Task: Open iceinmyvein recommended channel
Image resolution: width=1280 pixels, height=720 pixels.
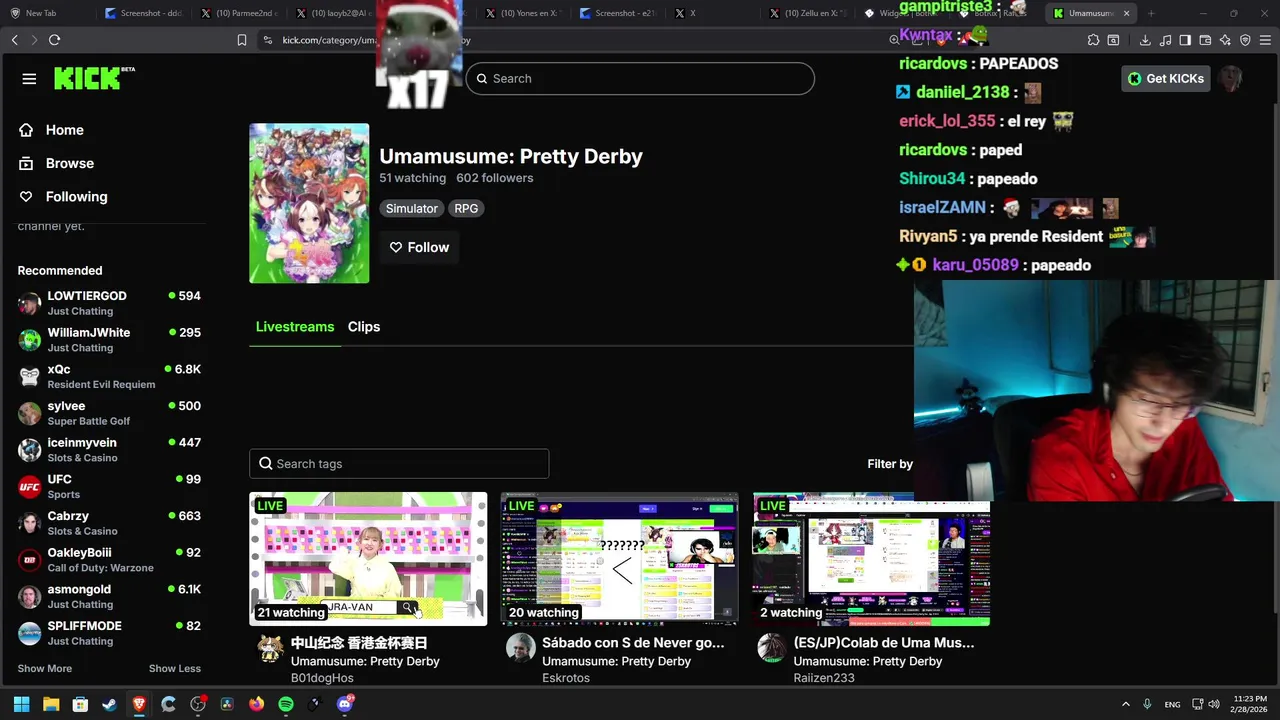Action: pyautogui.click(x=110, y=450)
